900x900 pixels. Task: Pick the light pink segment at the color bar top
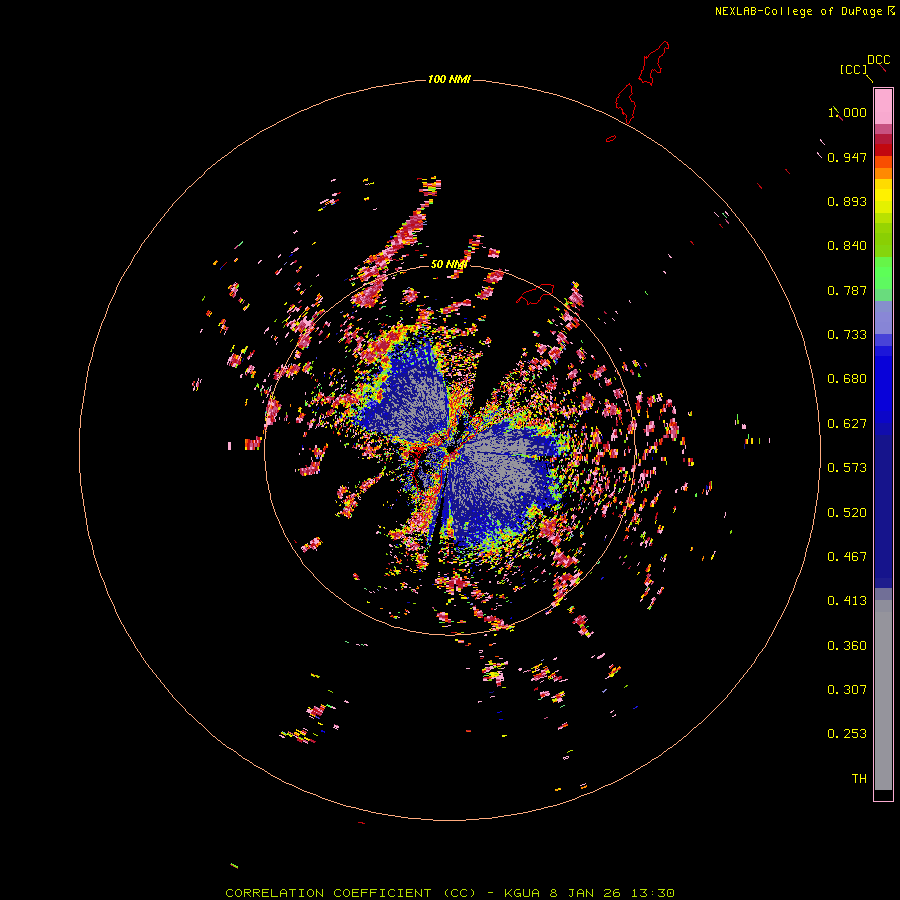coord(883,106)
